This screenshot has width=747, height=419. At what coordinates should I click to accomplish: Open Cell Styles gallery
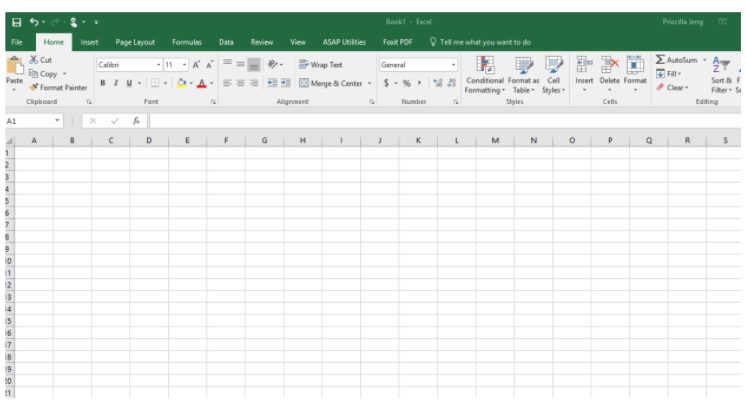(554, 75)
